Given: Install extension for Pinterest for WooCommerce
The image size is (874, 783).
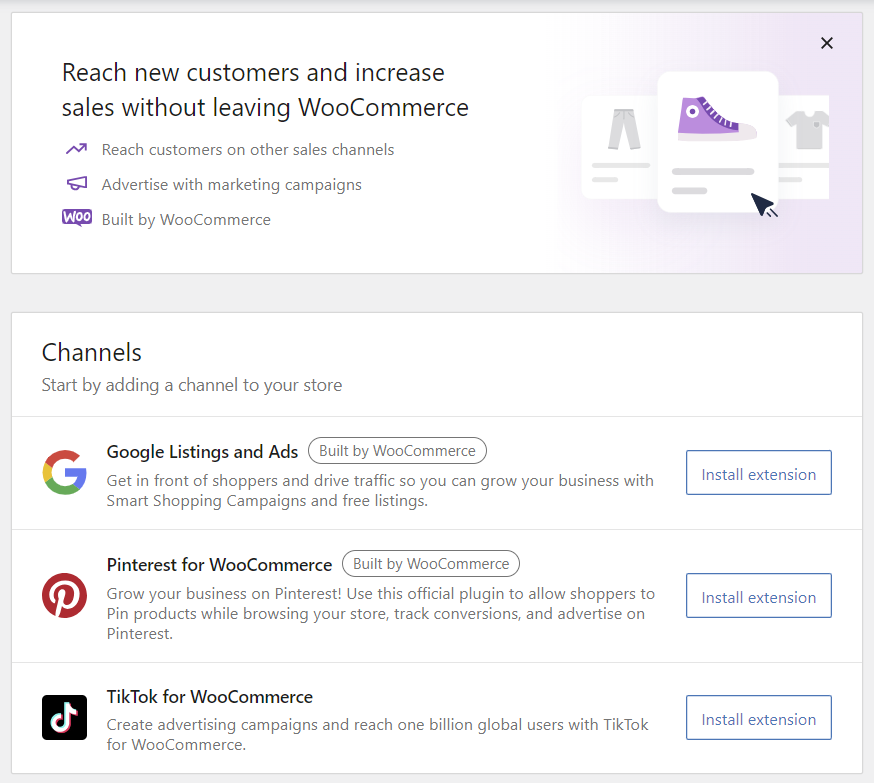Looking at the screenshot, I should (x=758, y=595).
